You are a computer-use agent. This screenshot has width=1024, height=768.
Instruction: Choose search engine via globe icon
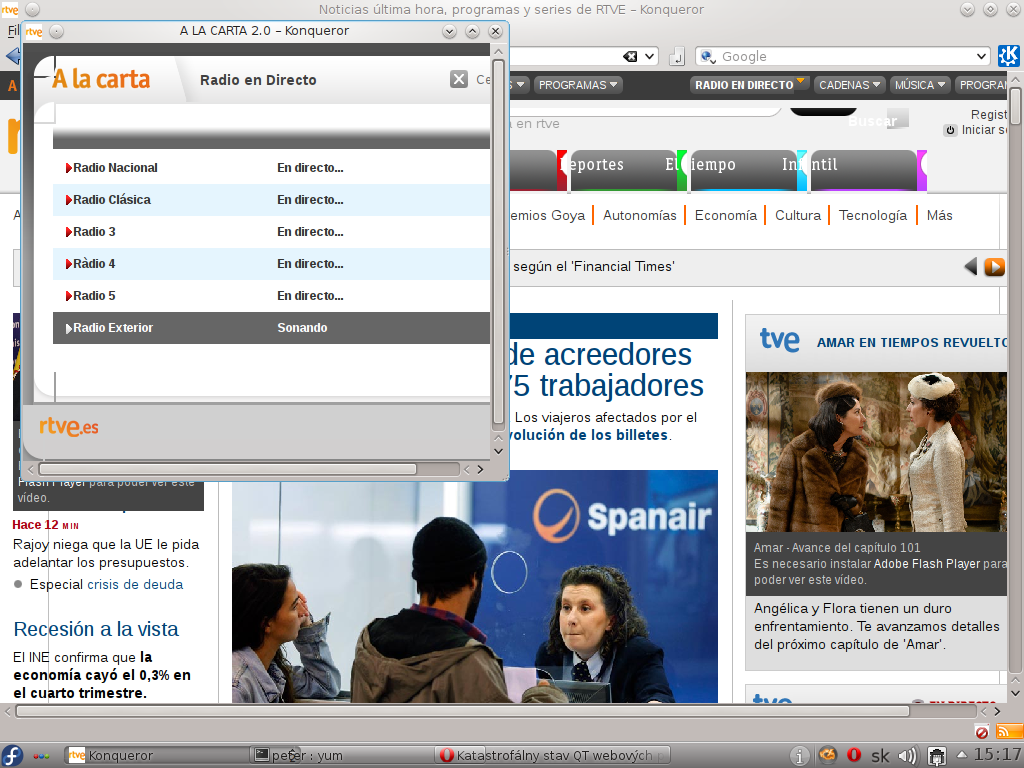(707, 57)
